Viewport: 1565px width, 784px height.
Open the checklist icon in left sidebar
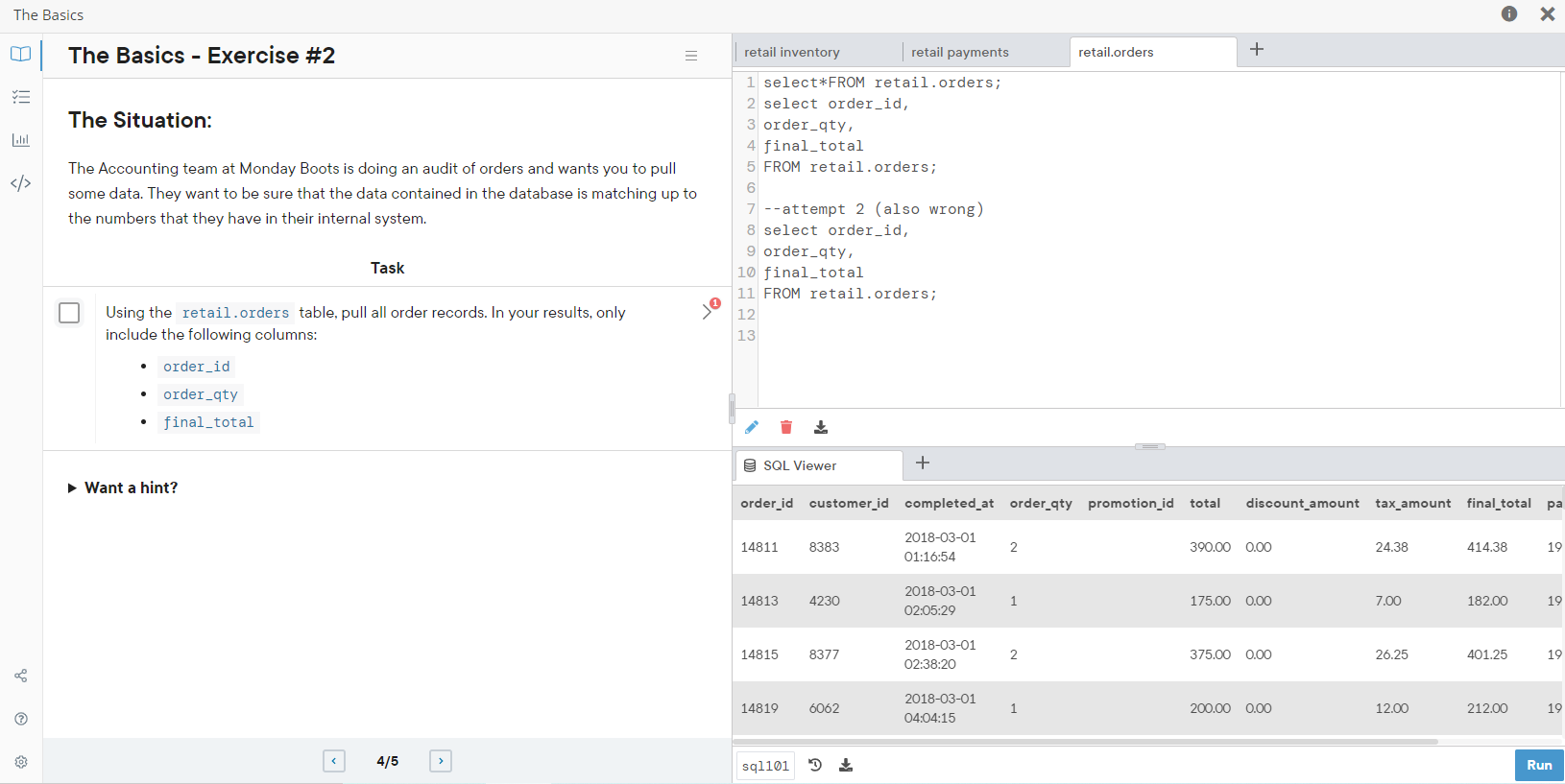click(x=21, y=97)
